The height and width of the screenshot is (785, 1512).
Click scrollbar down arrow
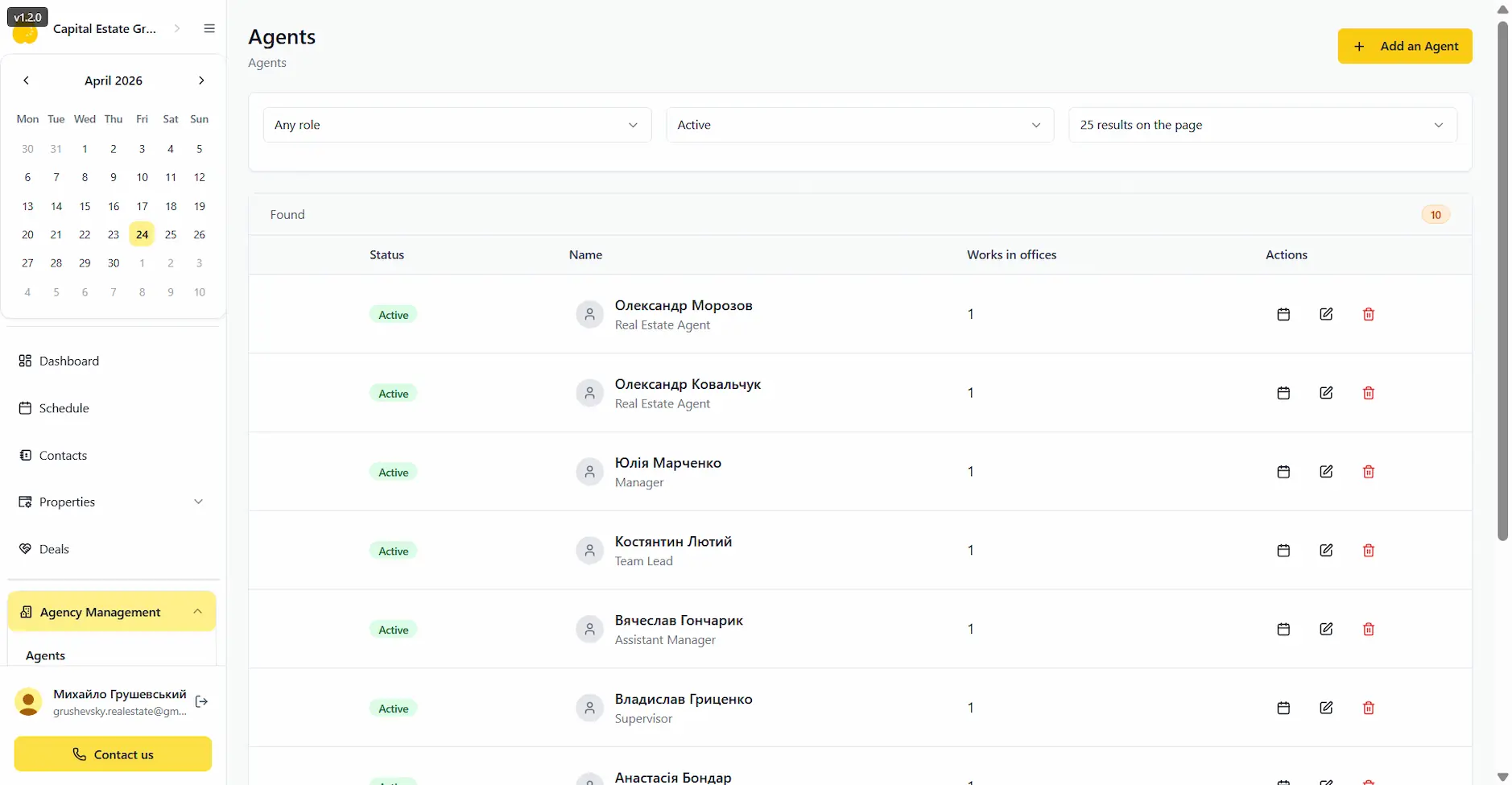[x=1502, y=777]
